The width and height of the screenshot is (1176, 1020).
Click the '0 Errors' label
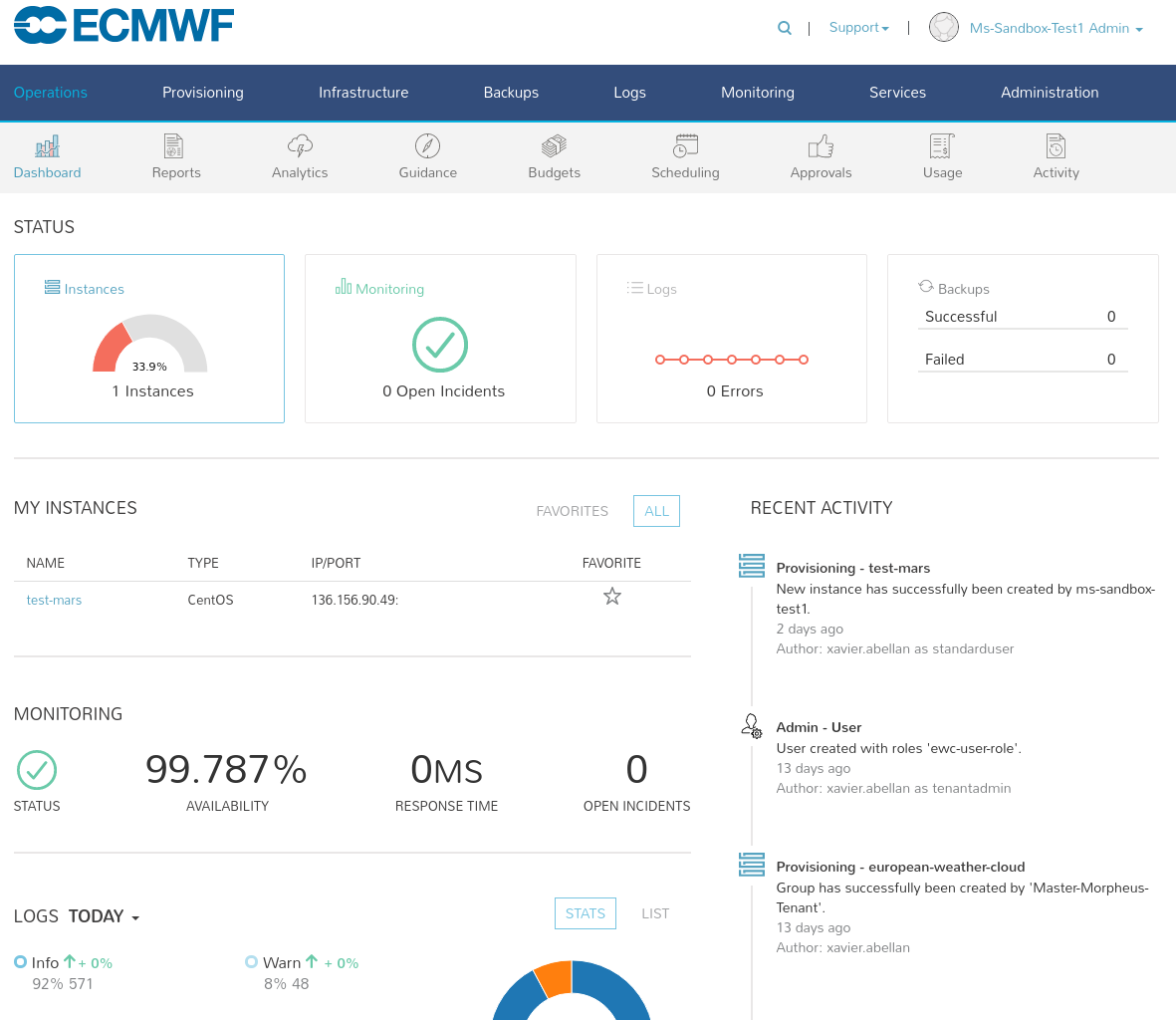pos(735,391)
